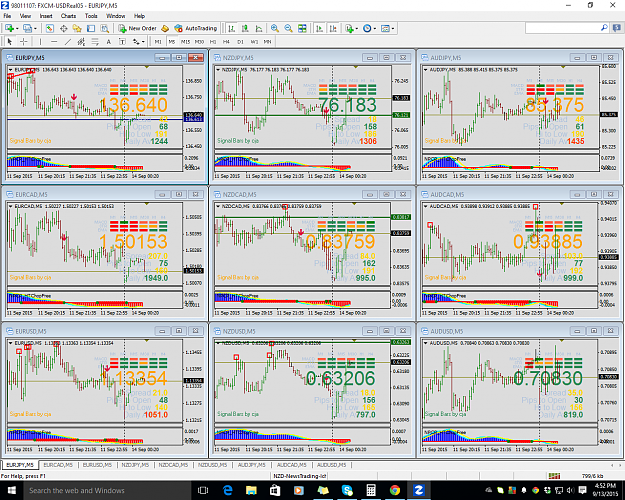625x500 pixels.
Task: Open the arrows objects tool
Action: [136, 41]
